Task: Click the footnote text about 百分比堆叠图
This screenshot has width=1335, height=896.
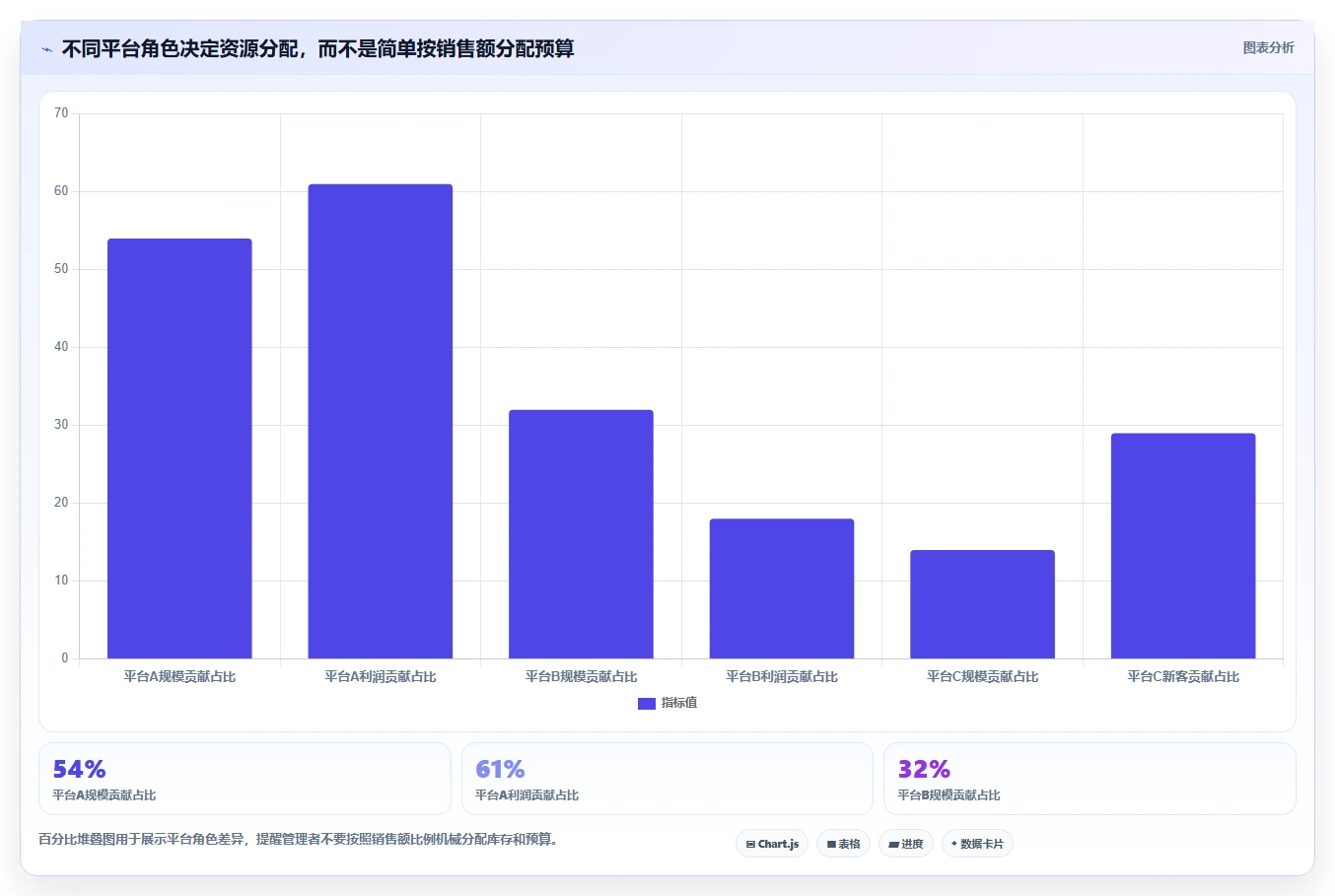Action: (x=299, y=840)
